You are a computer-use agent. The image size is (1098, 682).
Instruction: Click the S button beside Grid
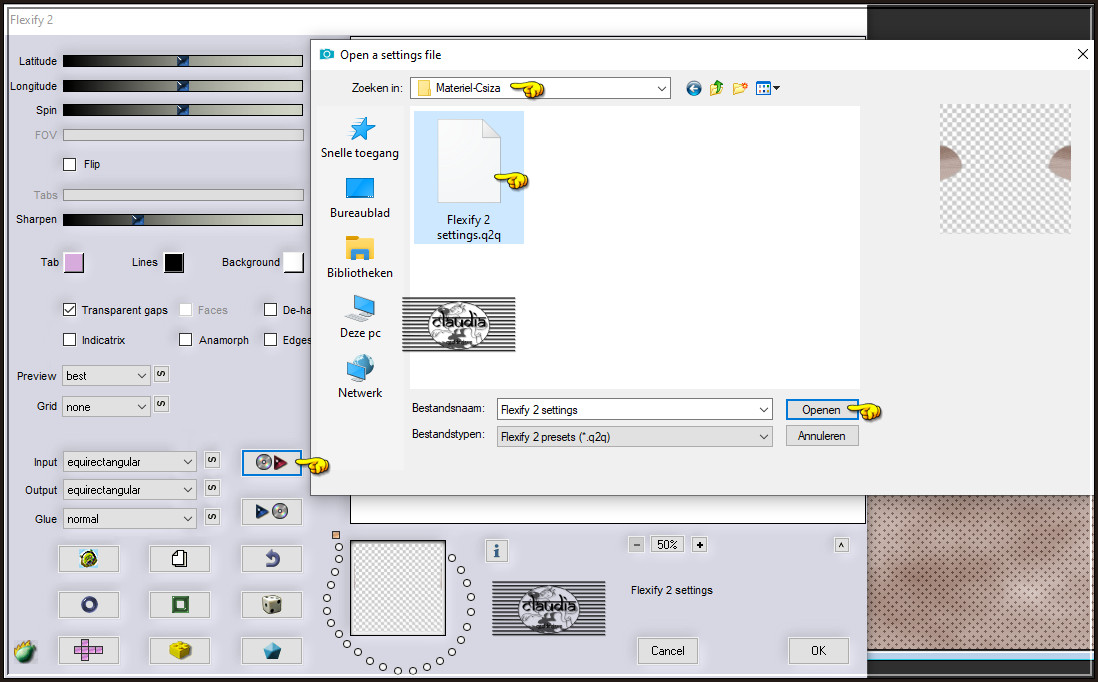click(x=161, y=404)
